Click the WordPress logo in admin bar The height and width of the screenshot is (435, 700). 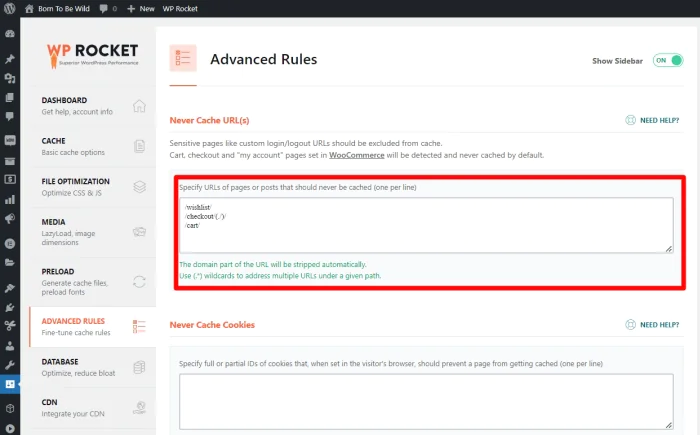click(x=10, y=8)
